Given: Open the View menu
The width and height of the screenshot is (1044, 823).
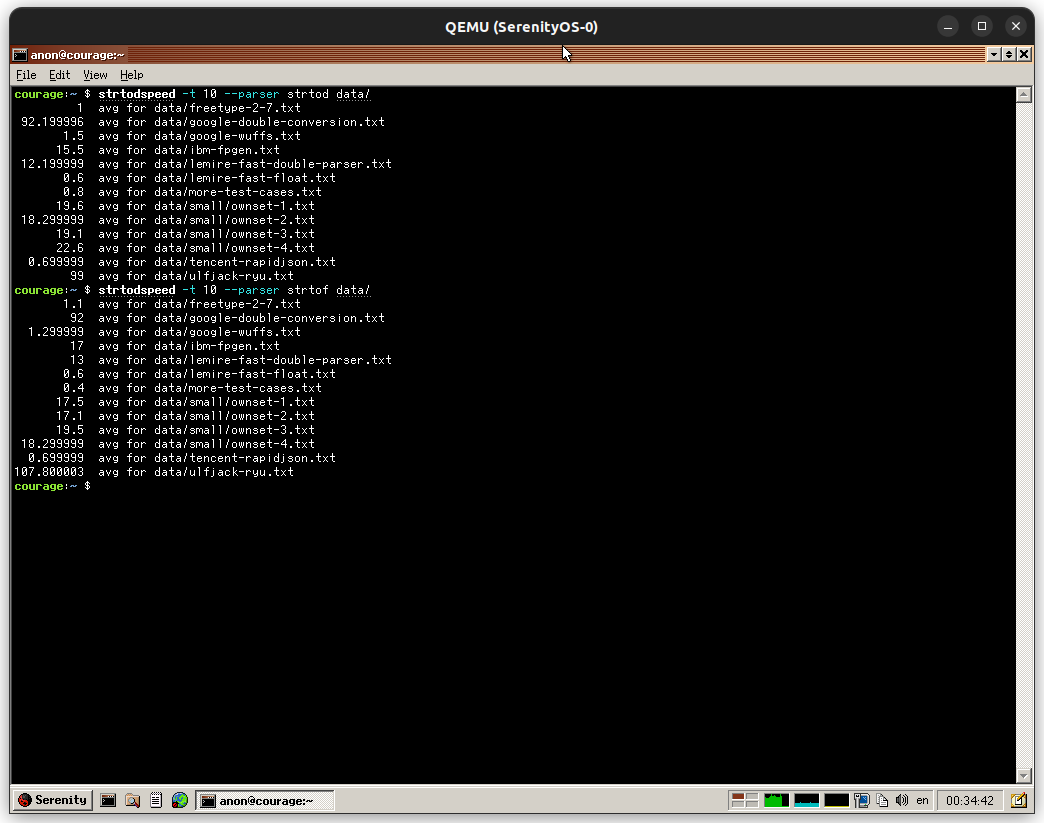Looking at the screenshot, I should (95, 74).
